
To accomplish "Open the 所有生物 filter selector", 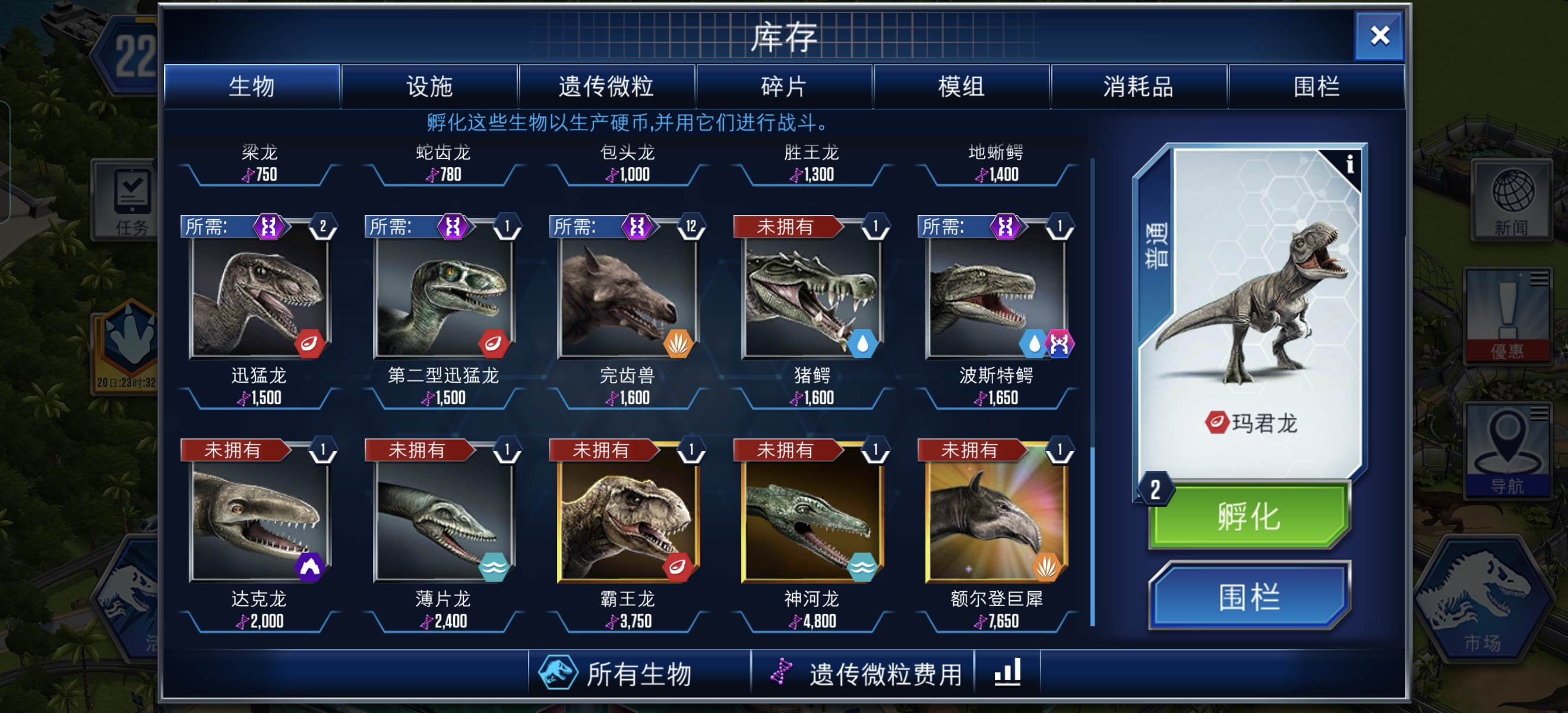I will [x=639, y=673].
